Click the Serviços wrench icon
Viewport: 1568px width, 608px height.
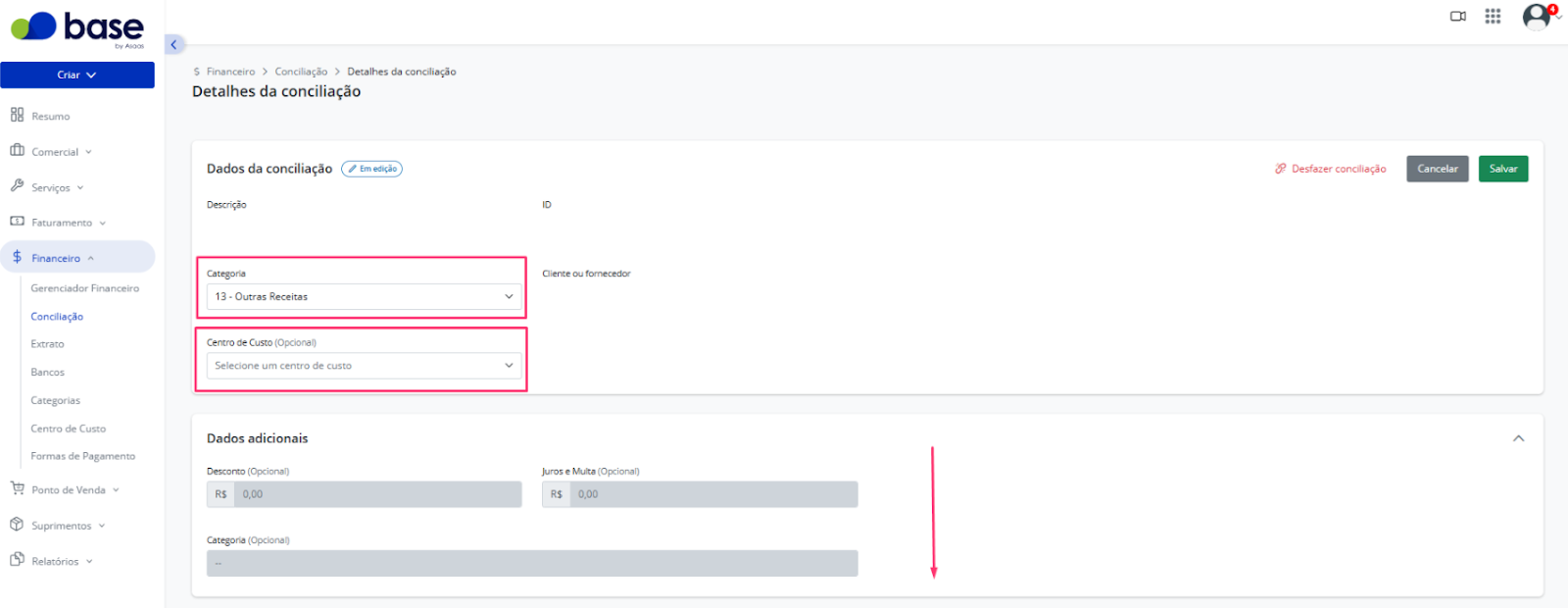(x=17, y=185)
